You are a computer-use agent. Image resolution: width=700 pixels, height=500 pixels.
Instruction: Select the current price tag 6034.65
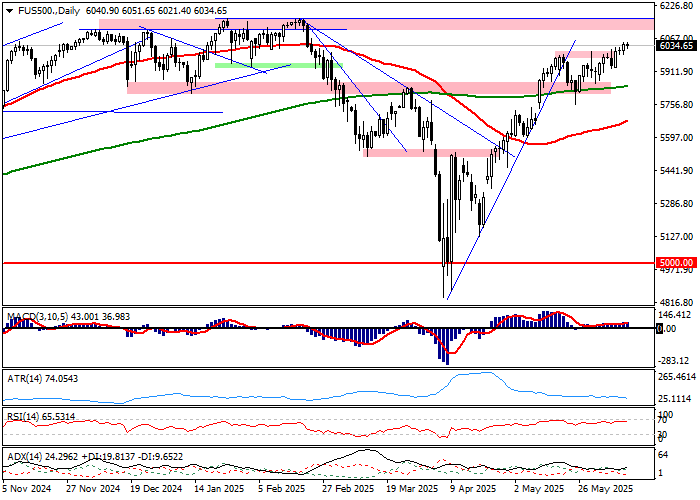pos(676,46)
